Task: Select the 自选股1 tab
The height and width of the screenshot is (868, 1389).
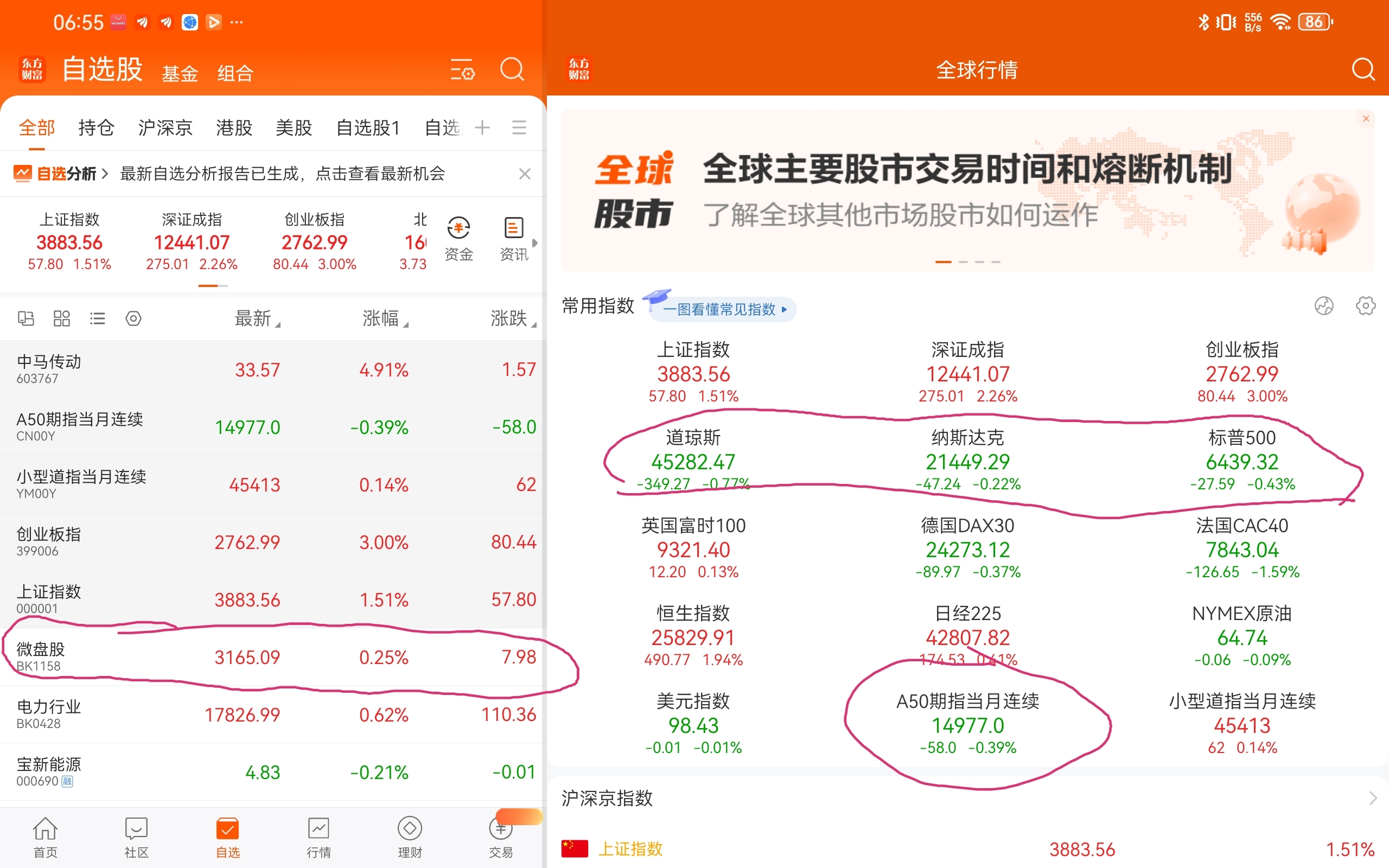Action: tap(368, 127)
